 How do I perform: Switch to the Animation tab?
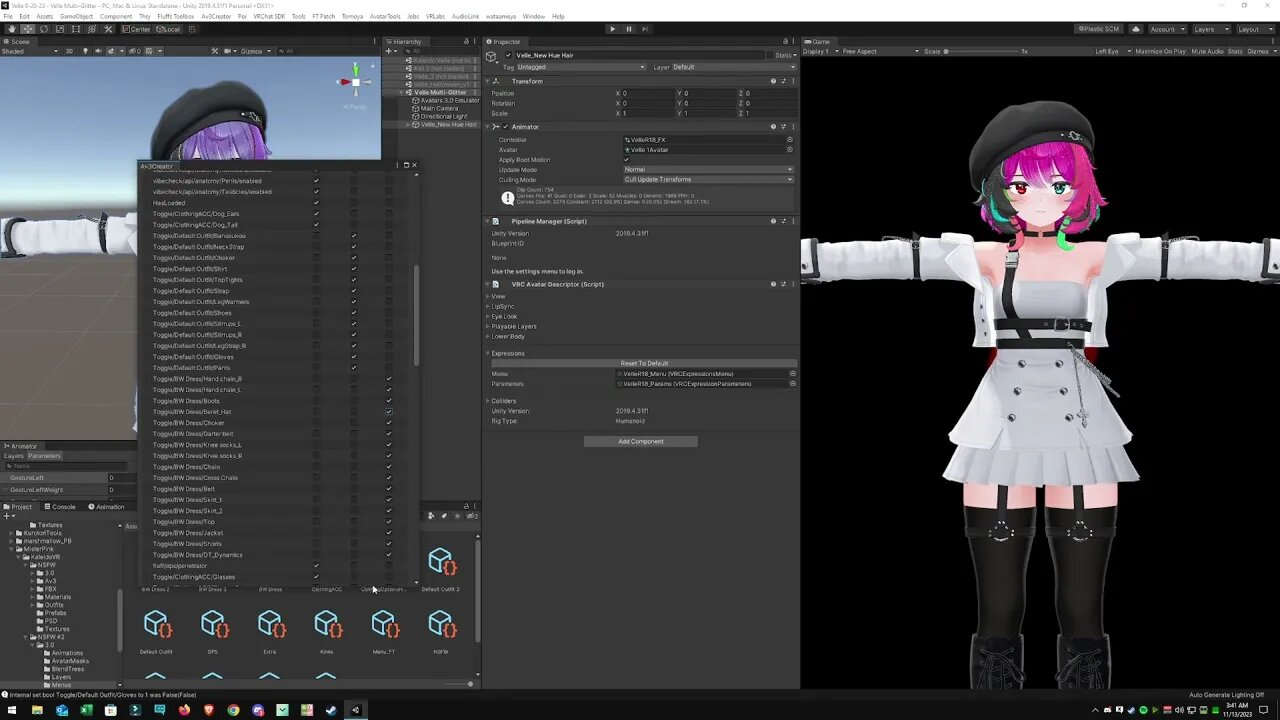point(106,506)
